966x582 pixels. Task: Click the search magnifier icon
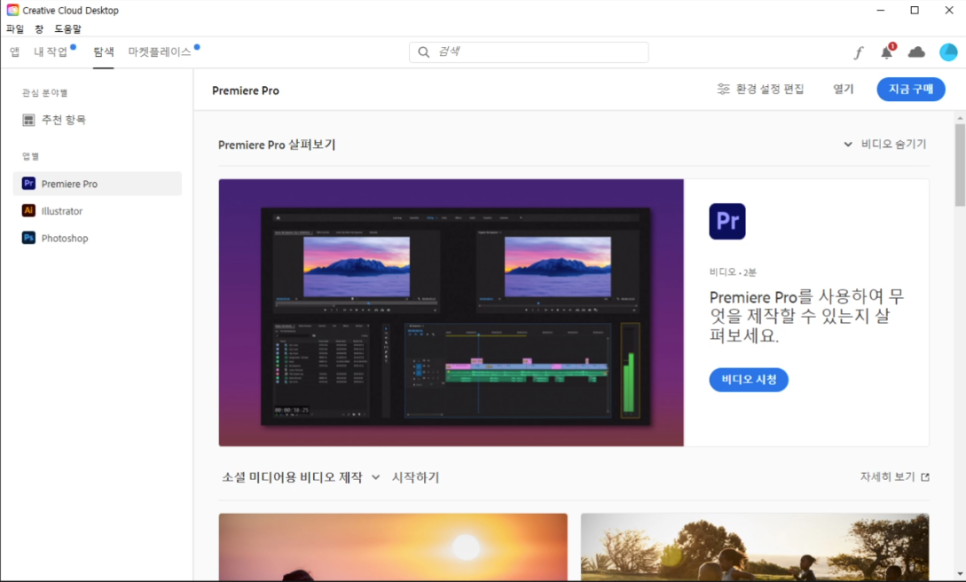[x=423, y=52]
